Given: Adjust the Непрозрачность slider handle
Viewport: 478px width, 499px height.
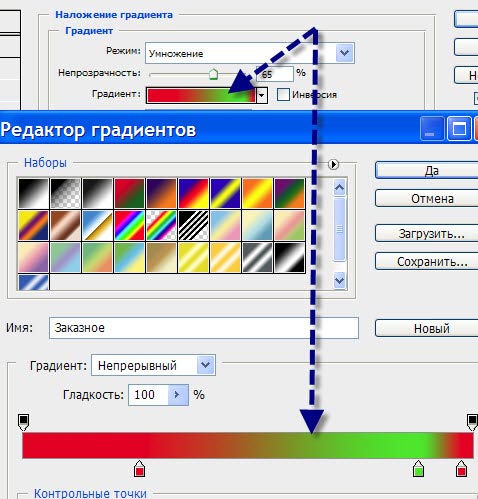Looking at the screenshot, I should pos(213,74).
